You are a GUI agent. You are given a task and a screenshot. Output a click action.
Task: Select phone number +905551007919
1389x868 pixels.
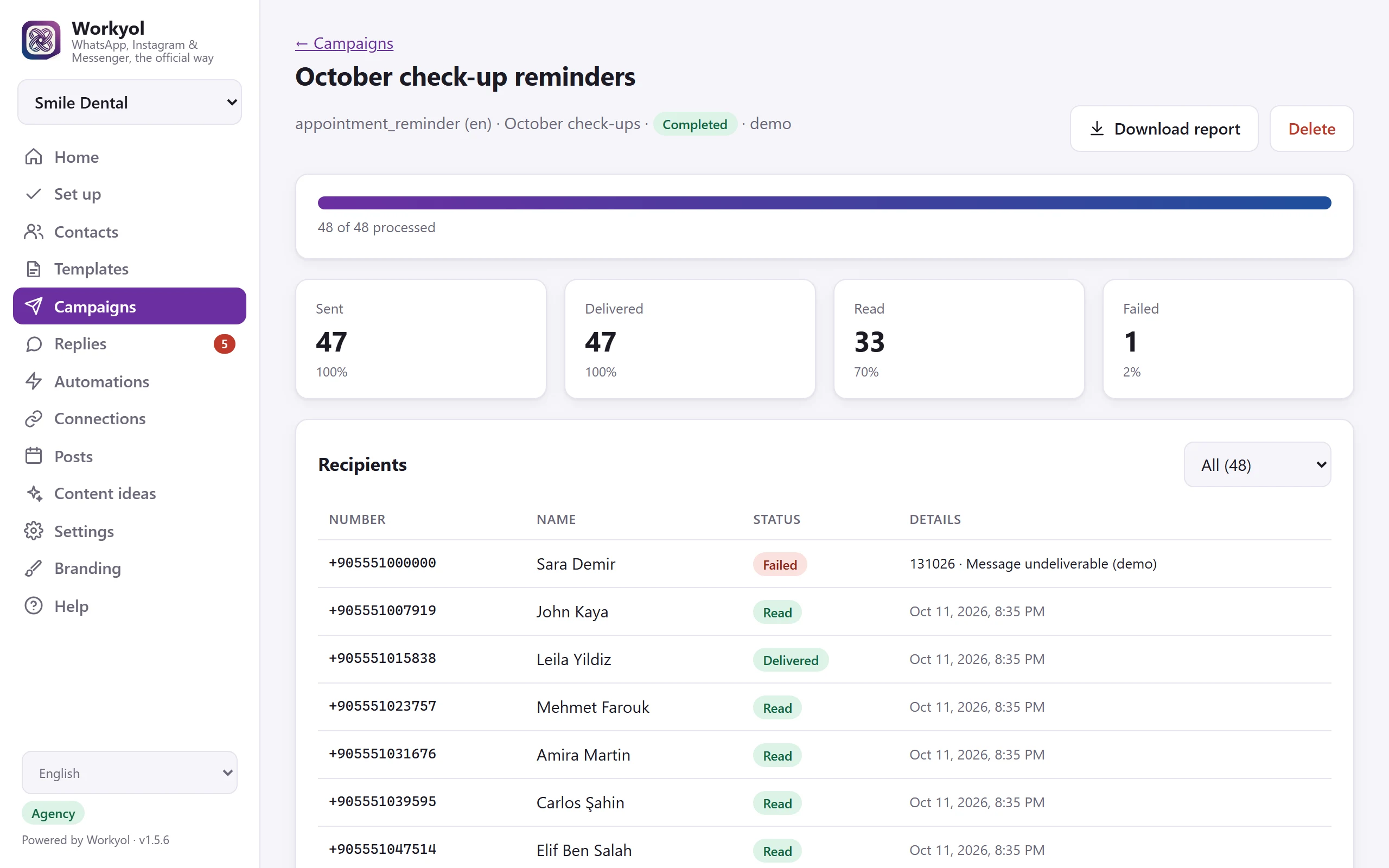click(x=383, y=610)
